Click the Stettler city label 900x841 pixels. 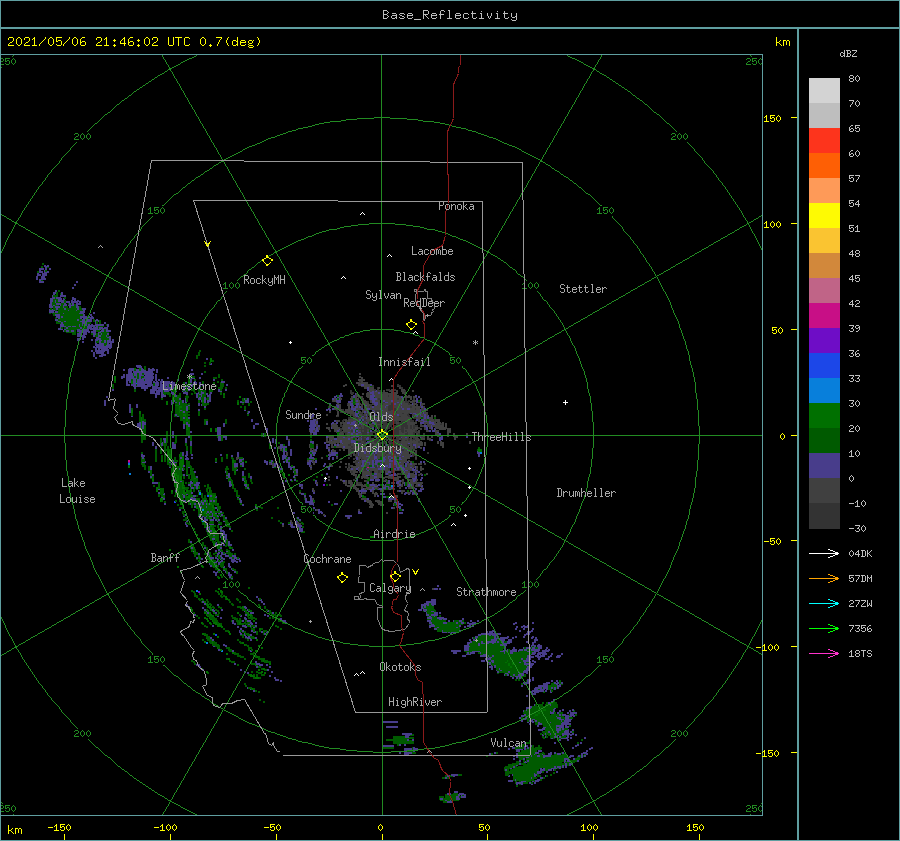click(583, 289)
